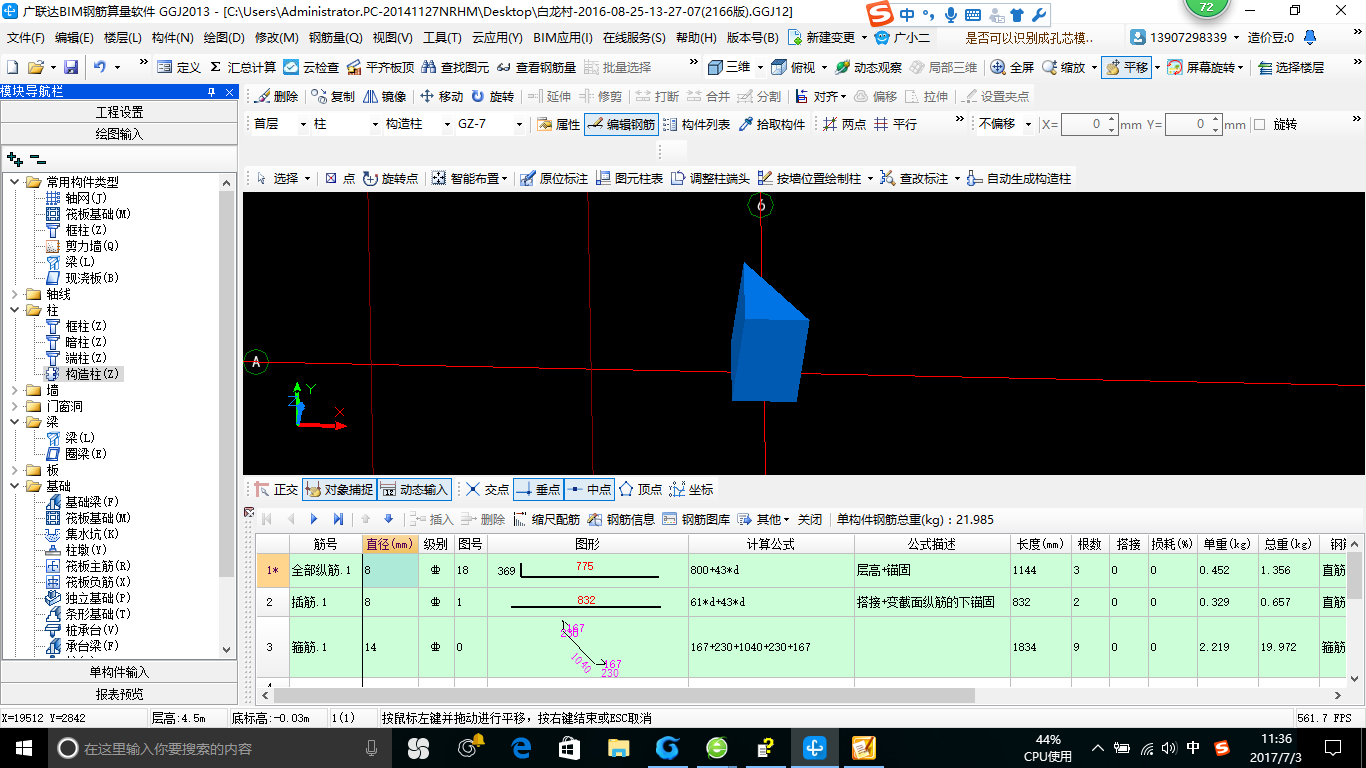The width and height of the screenshot is (1366, 768).
Task: Open 钢筋图库 rebar shape library
Action: click(x=696, y=519)
